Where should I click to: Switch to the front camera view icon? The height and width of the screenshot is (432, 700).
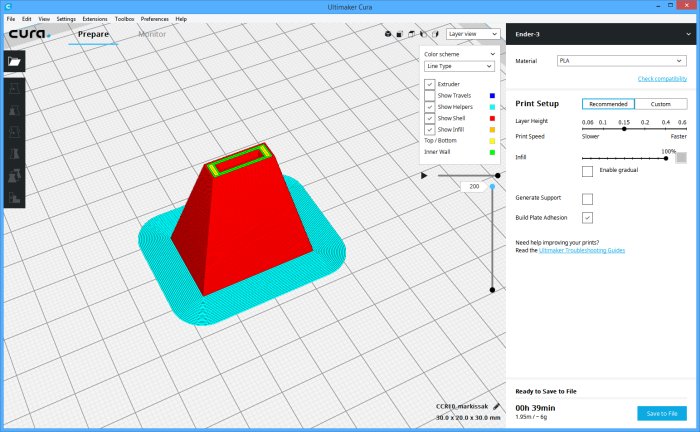click(400, 34)
